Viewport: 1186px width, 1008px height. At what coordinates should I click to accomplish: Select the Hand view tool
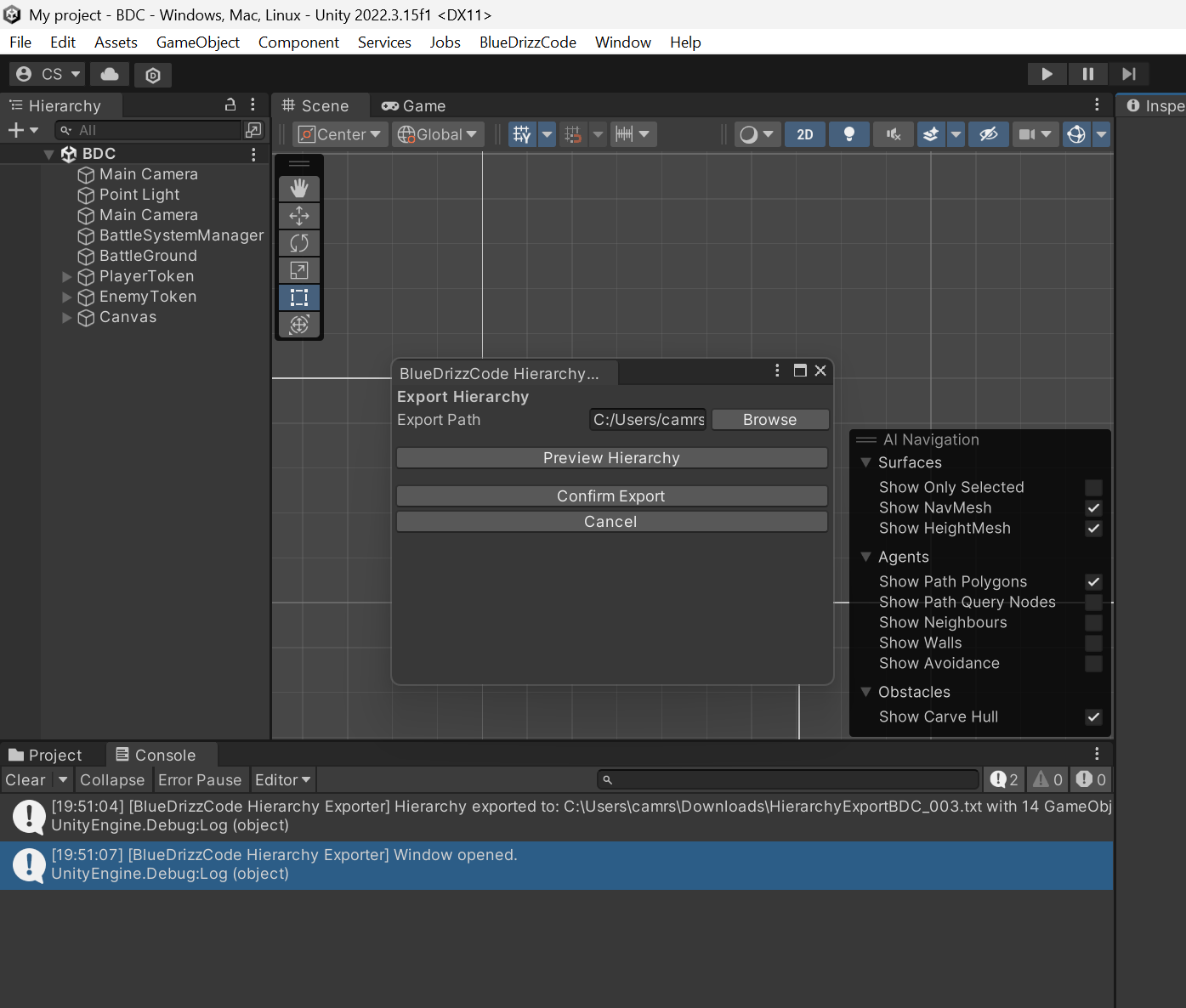point(299,189)
